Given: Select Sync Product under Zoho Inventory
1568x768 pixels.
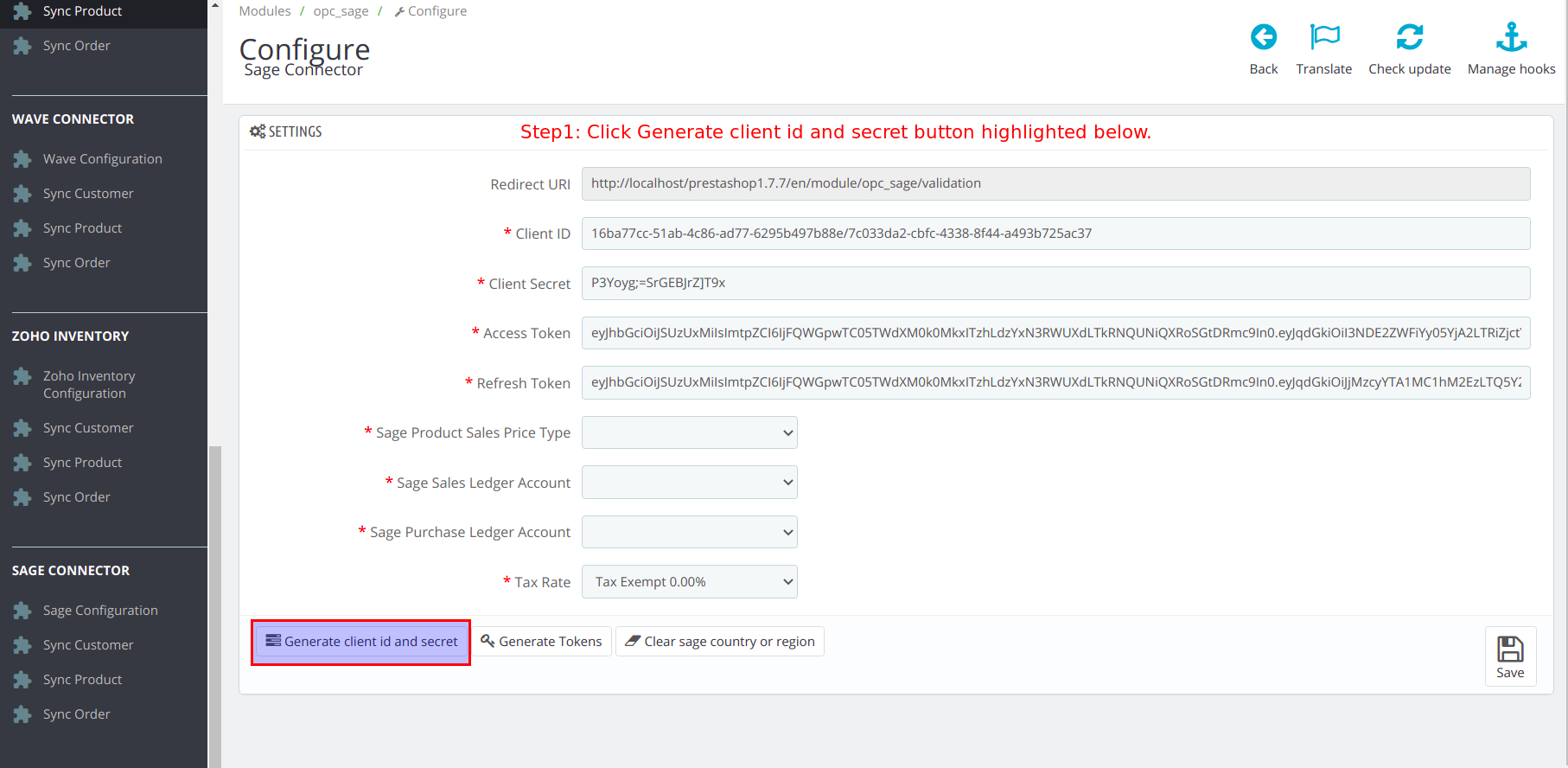Looking at the screenshot, I should [x=82, y=463].
